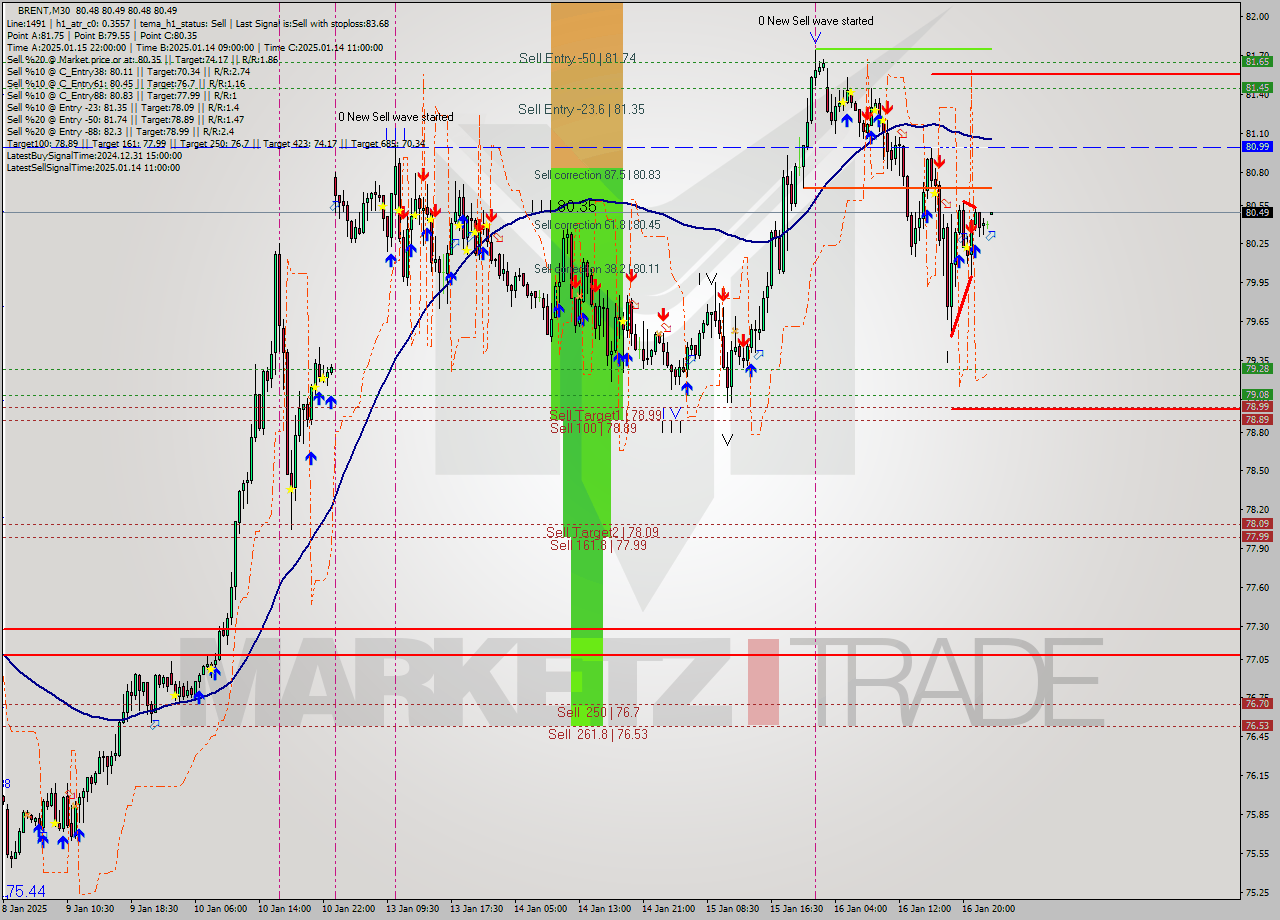Click the '16 Jan 20:00' time axis label
Image resolution: width=1280 pixels, height=920 pixels.
989,909
